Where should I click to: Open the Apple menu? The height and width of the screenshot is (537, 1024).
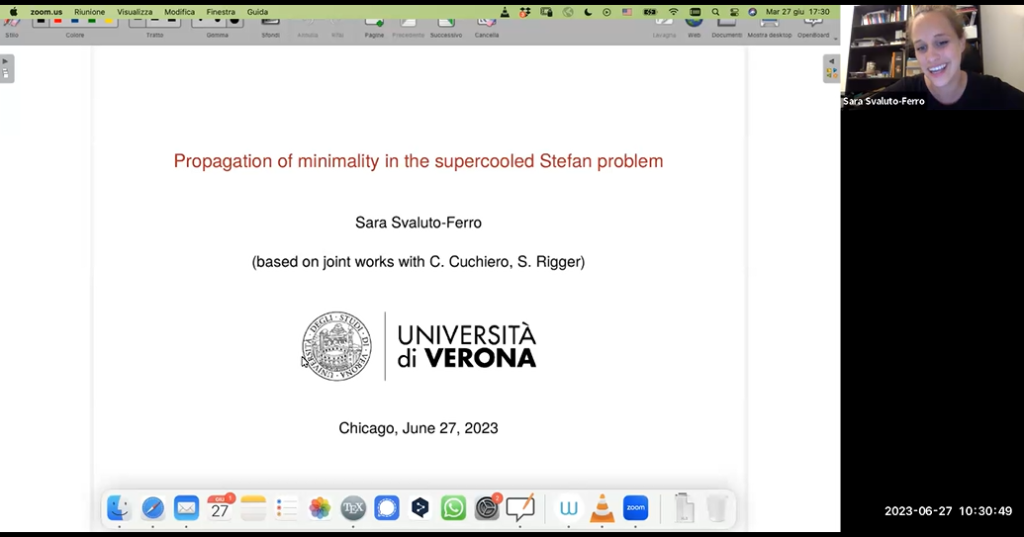coord(13,12)
